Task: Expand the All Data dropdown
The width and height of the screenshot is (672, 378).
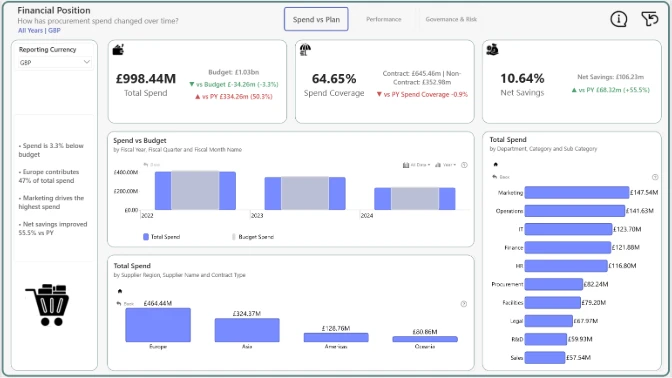Action: coord(417,165)
